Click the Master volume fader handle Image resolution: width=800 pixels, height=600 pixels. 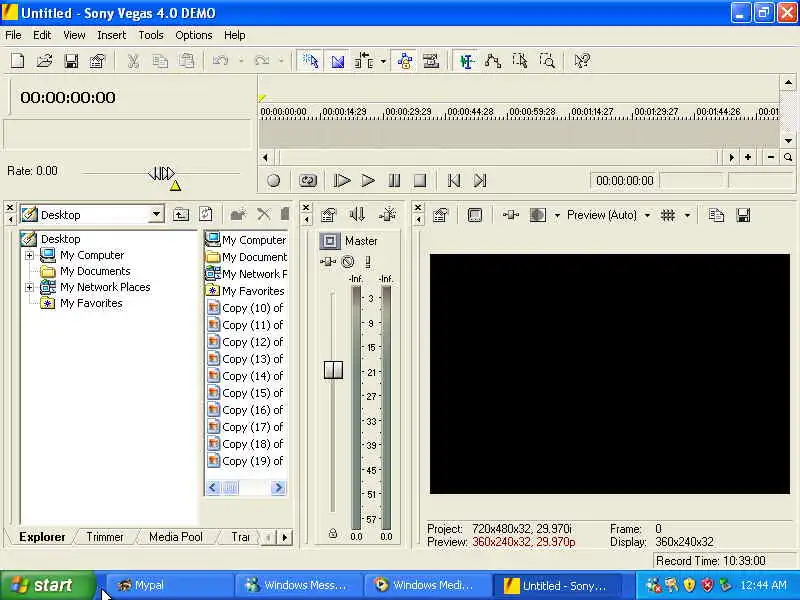[x=333, y=370]
